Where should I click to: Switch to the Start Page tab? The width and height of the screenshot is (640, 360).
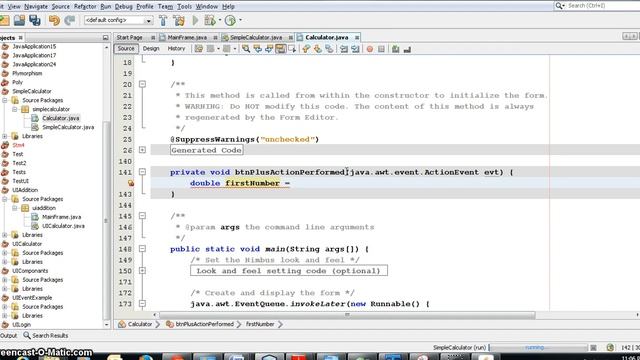[x=129, y=37]
